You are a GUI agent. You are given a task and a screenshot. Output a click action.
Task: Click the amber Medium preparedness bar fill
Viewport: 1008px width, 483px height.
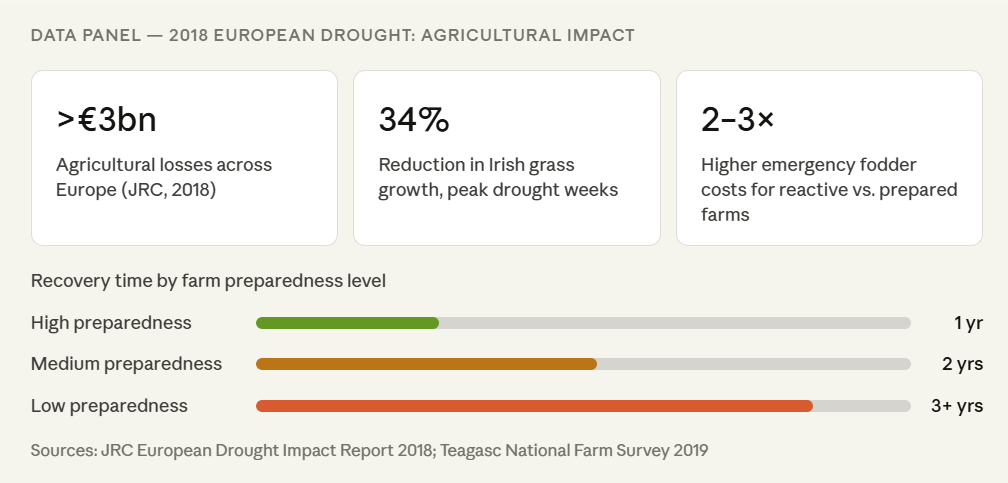[x=426, y=364]
